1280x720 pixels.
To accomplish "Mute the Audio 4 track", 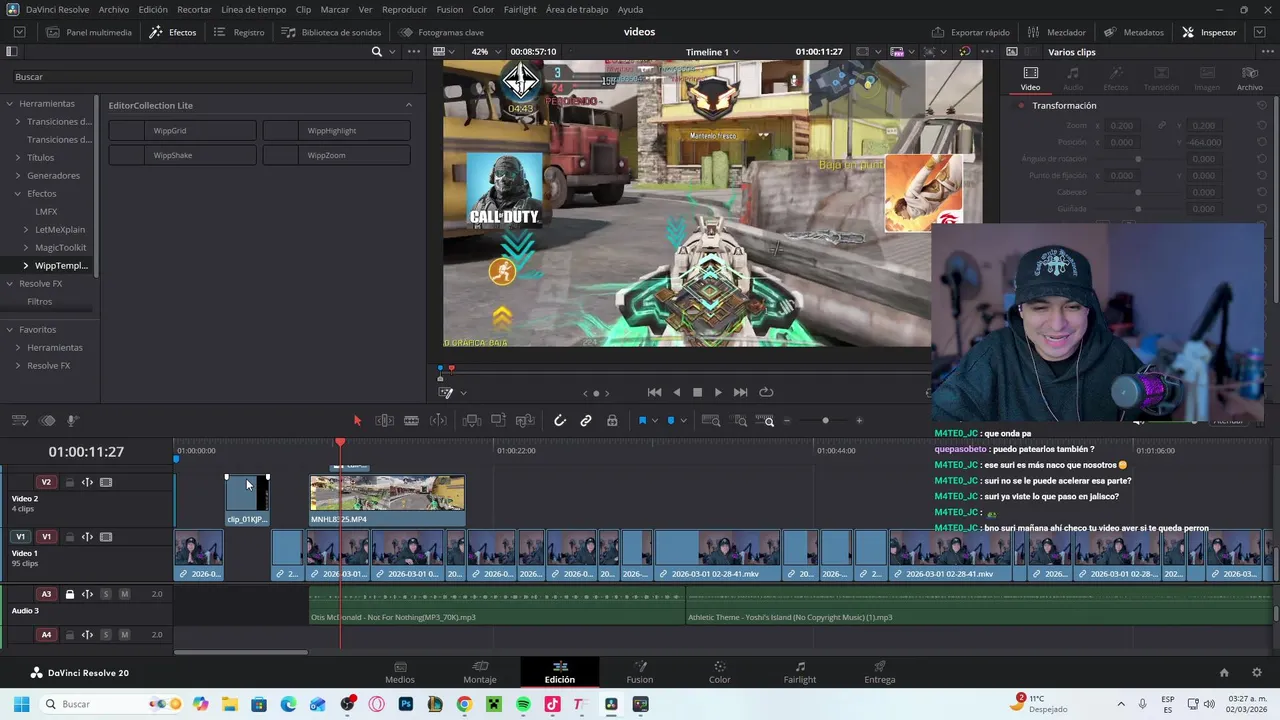I will click(124, 635).
